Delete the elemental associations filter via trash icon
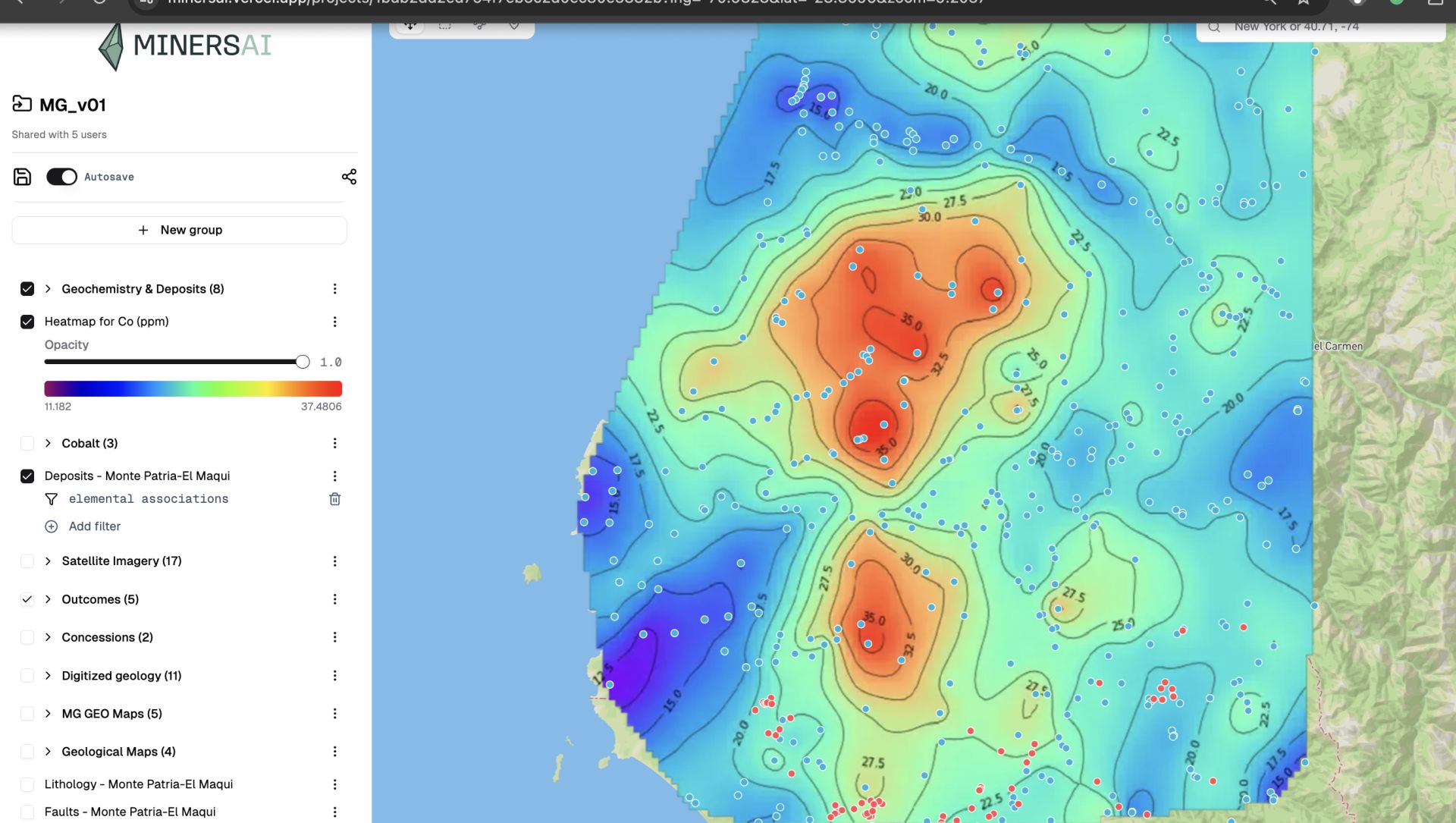Screen dimensions: 1456x823 point(334,499)
